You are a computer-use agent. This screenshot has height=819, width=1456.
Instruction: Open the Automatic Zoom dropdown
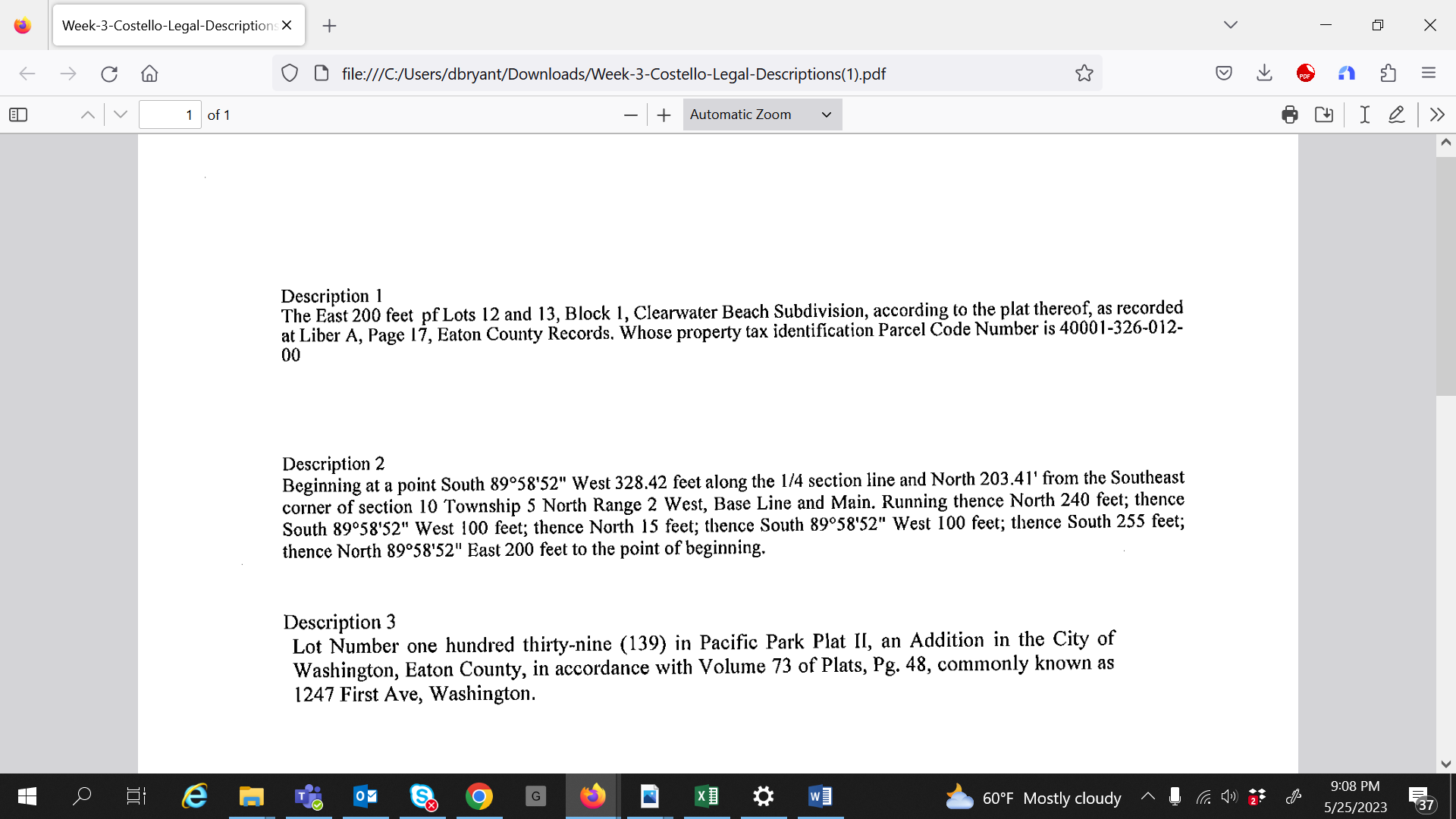point(761,114)
